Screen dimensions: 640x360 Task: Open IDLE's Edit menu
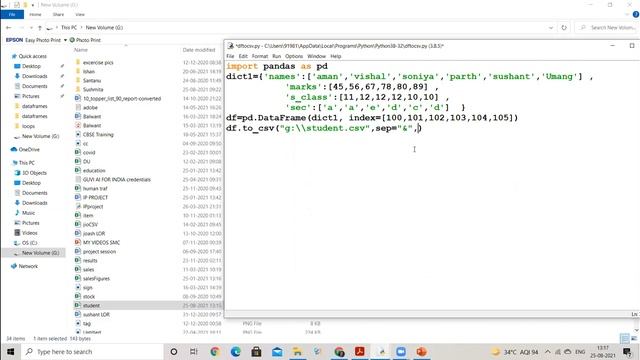click(x=243, y=56)
